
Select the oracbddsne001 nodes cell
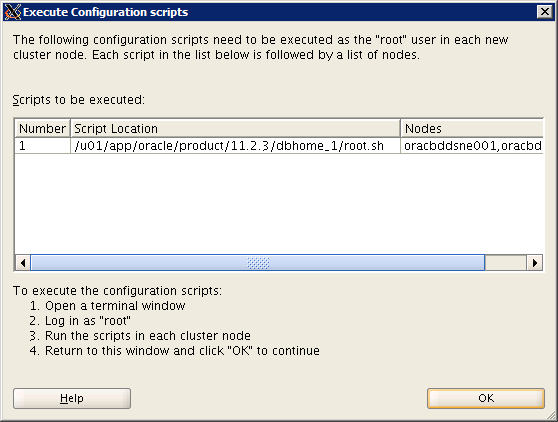pos(472,146)
